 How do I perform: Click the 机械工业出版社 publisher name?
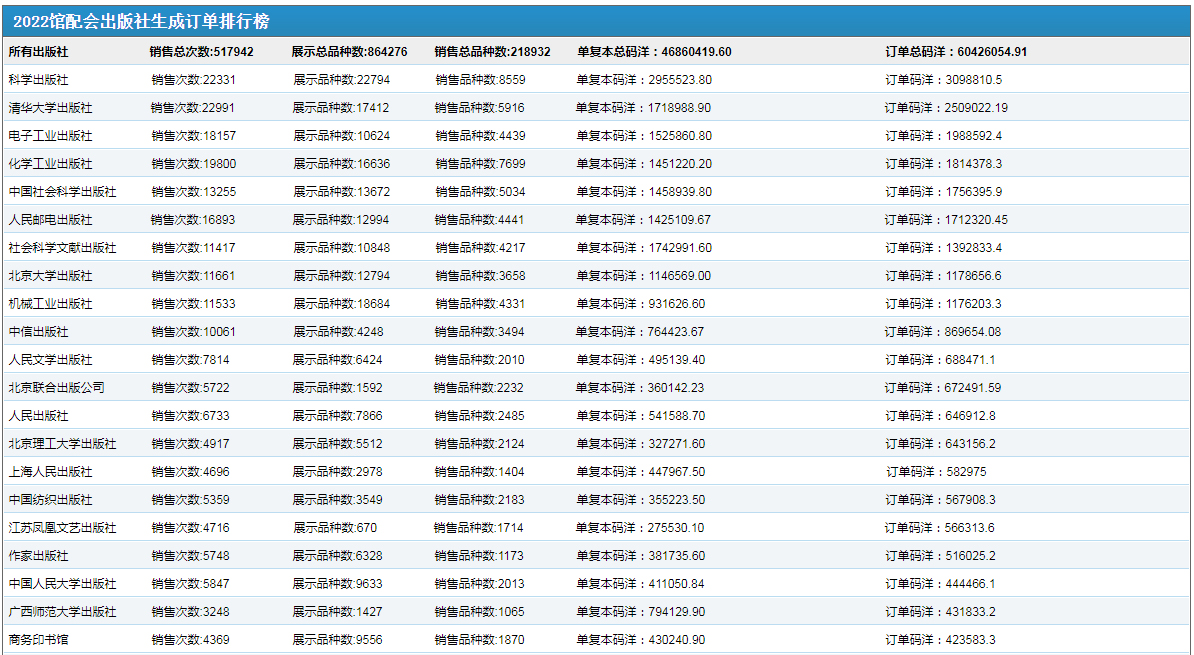(50, 304)
